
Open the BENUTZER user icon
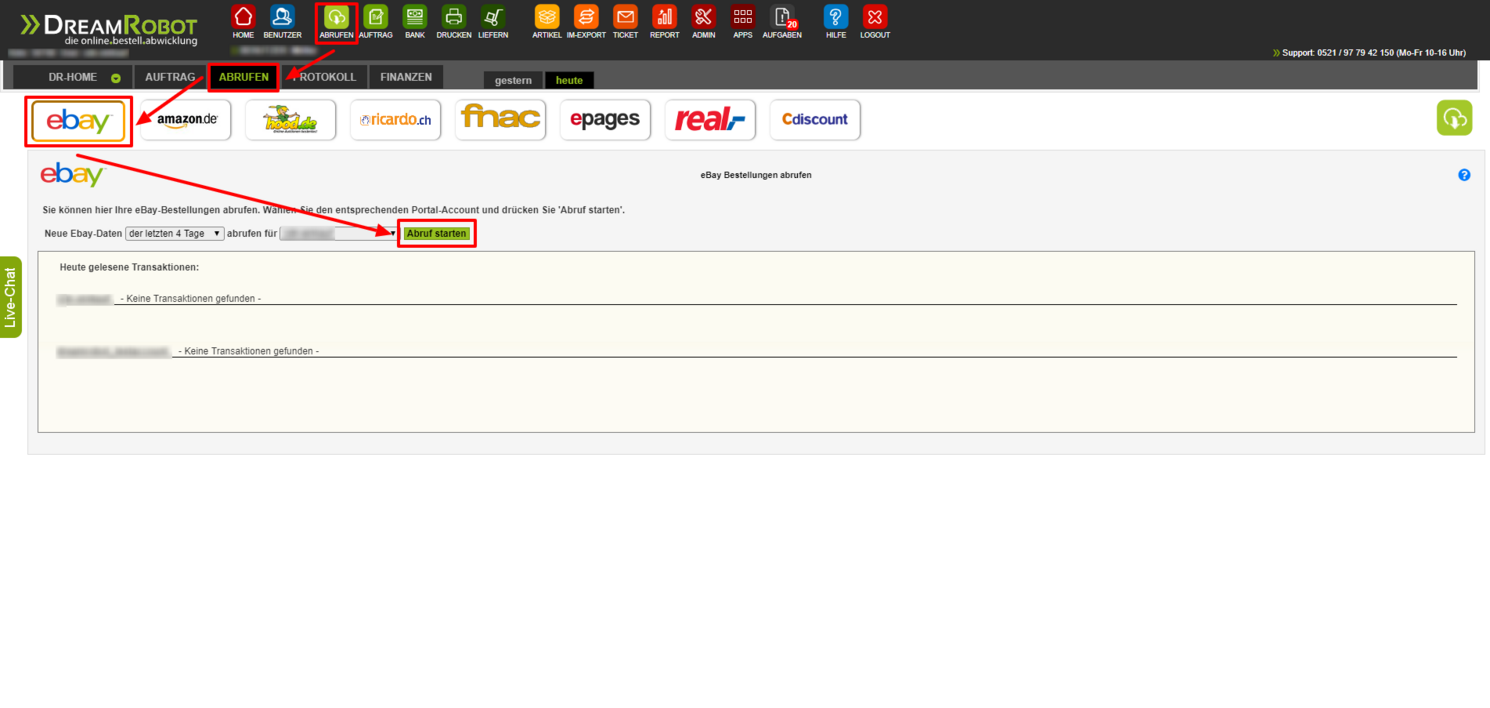pos(282,16)
